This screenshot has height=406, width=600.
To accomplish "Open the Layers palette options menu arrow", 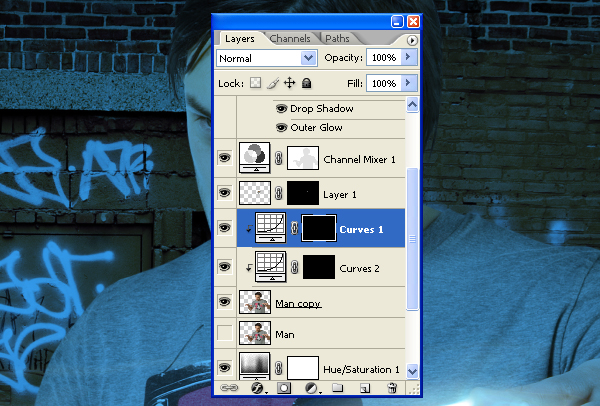I will click(412, 41).
